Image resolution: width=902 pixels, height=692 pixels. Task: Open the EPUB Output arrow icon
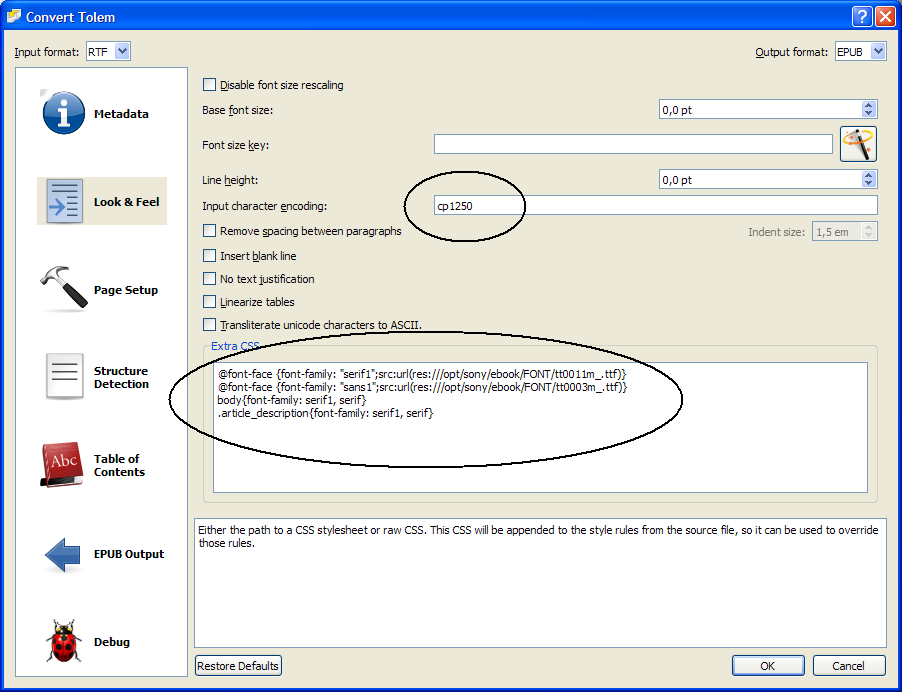pos(62,555)
